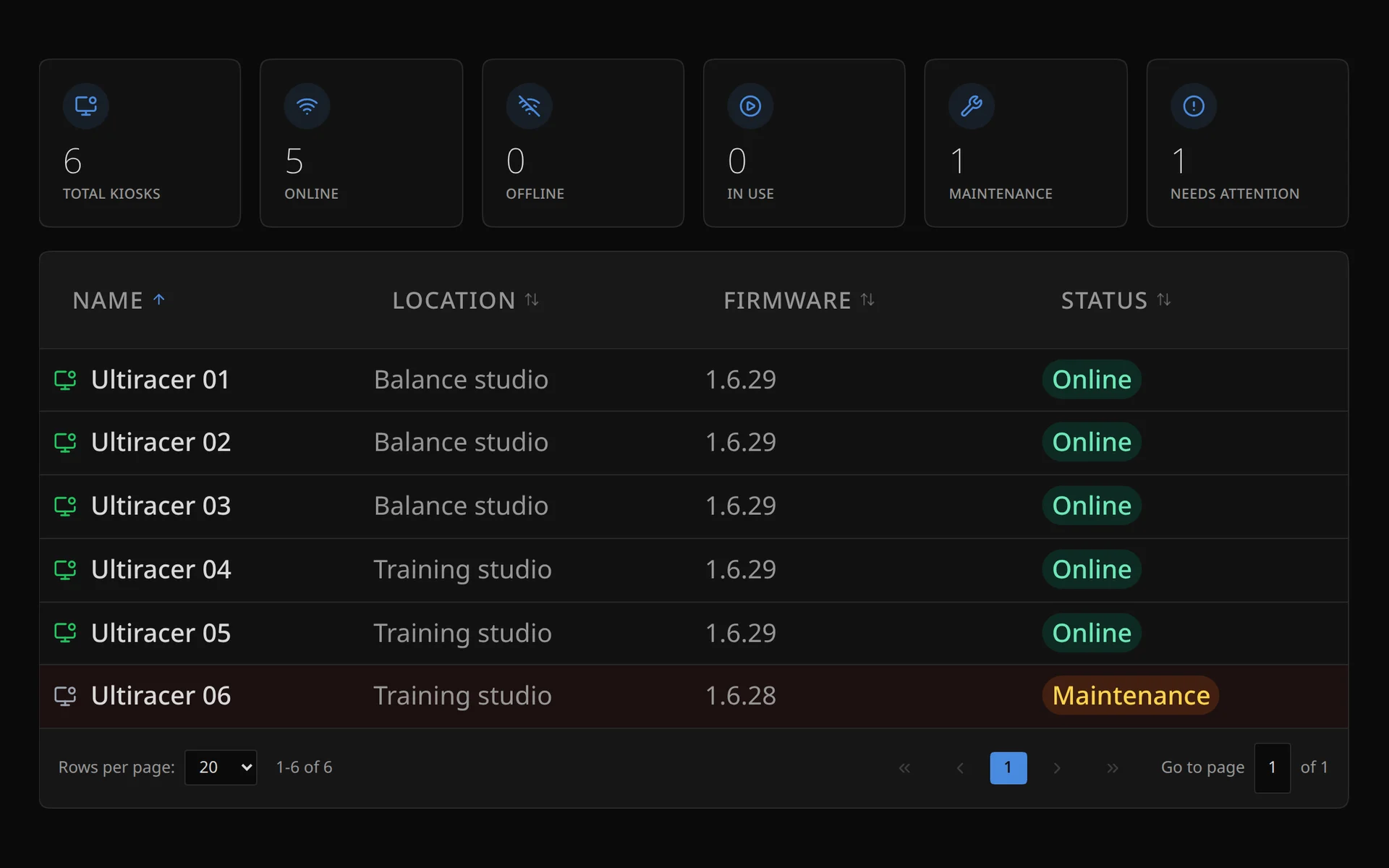Click the Offline stat card label
This screenshot has width=1389, height=868.
point(535,194)
